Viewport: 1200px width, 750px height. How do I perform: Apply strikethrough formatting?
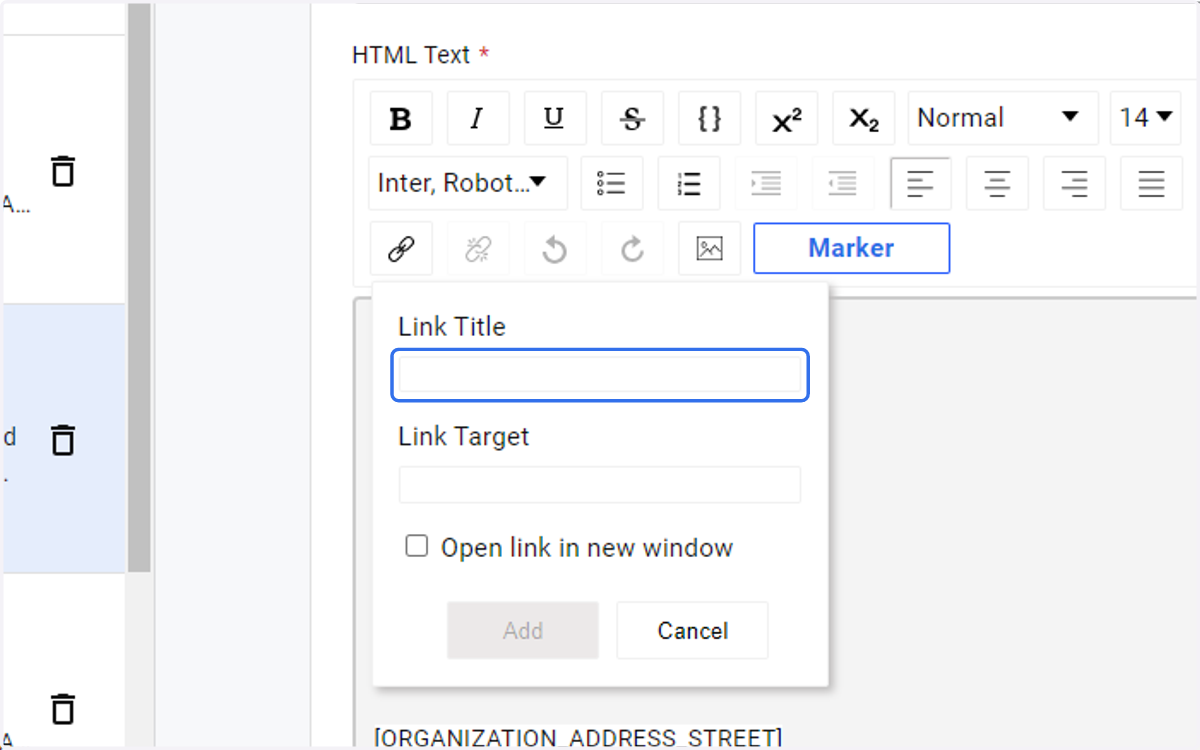tap(632, 118)
